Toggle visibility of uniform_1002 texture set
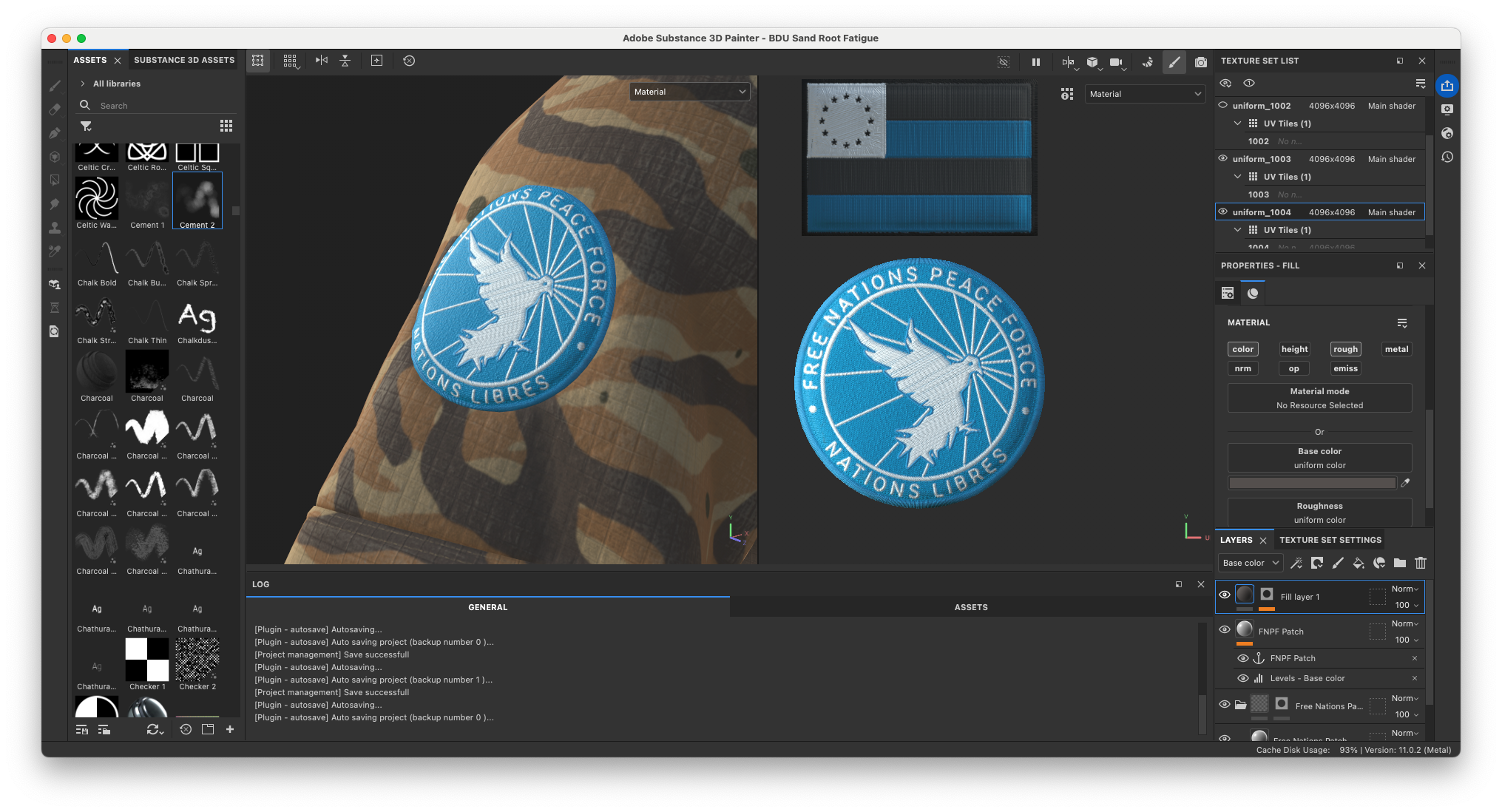Image resolution: width=1502 pixels, height=812 pixels. (x=1223, y=105)
